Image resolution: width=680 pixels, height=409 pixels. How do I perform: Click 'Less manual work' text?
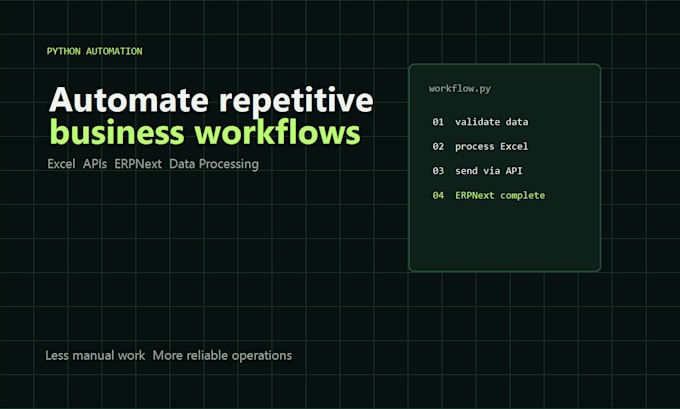coord(95,356)
